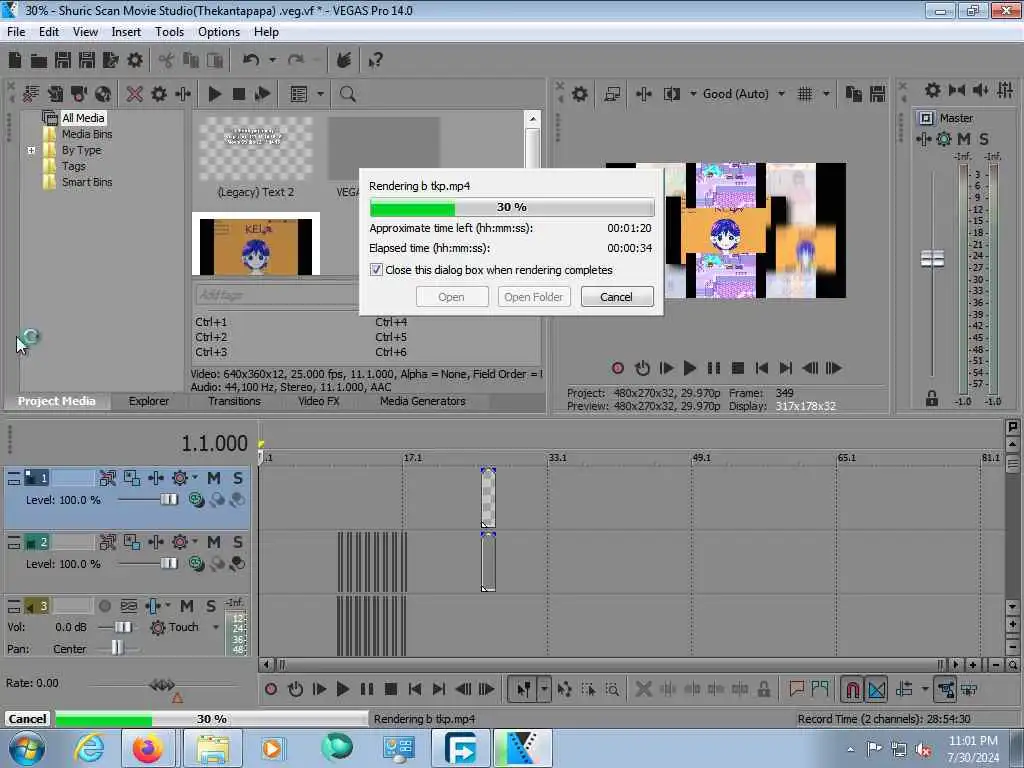Screen dimensions: 1024x768
Task: Arm audio track 3 for record
Action: click(104, 606)
